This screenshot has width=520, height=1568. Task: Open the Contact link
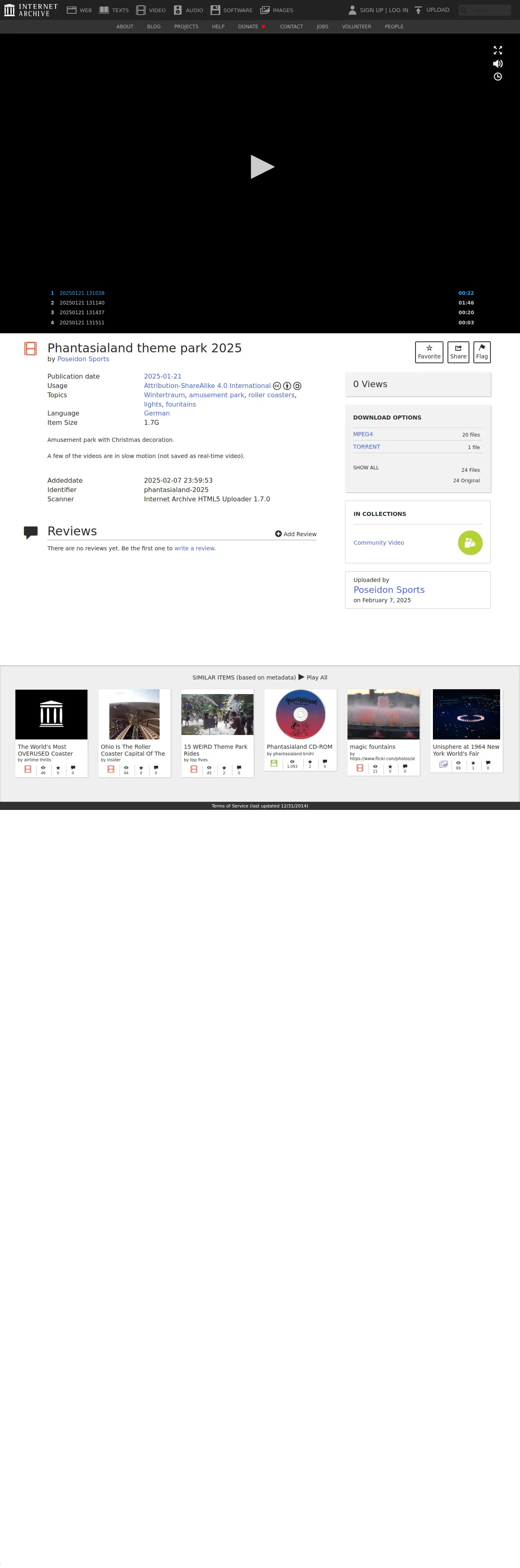tap(291, 27)
